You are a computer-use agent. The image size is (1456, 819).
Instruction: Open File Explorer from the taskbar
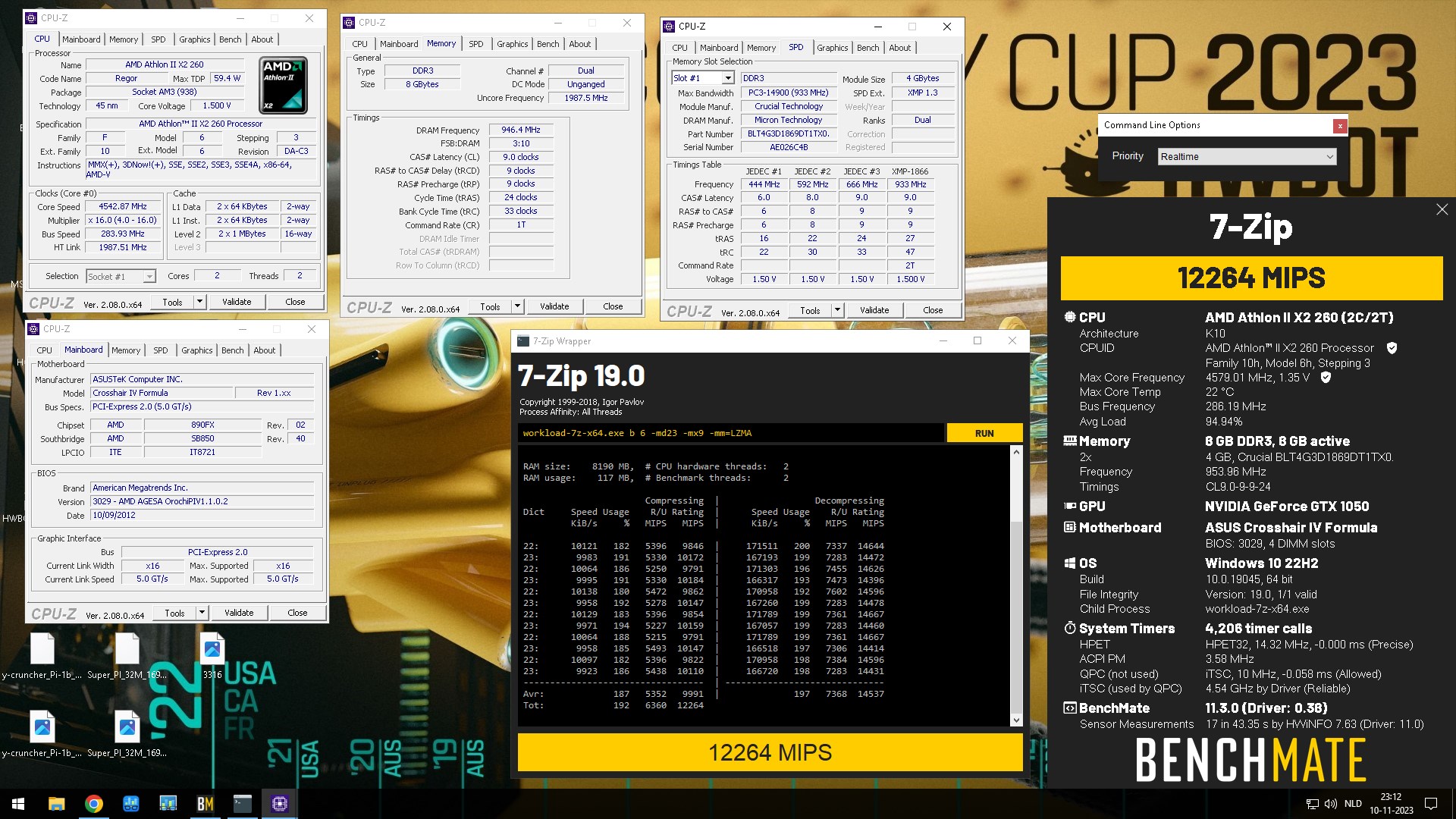[x=56, y=804]
